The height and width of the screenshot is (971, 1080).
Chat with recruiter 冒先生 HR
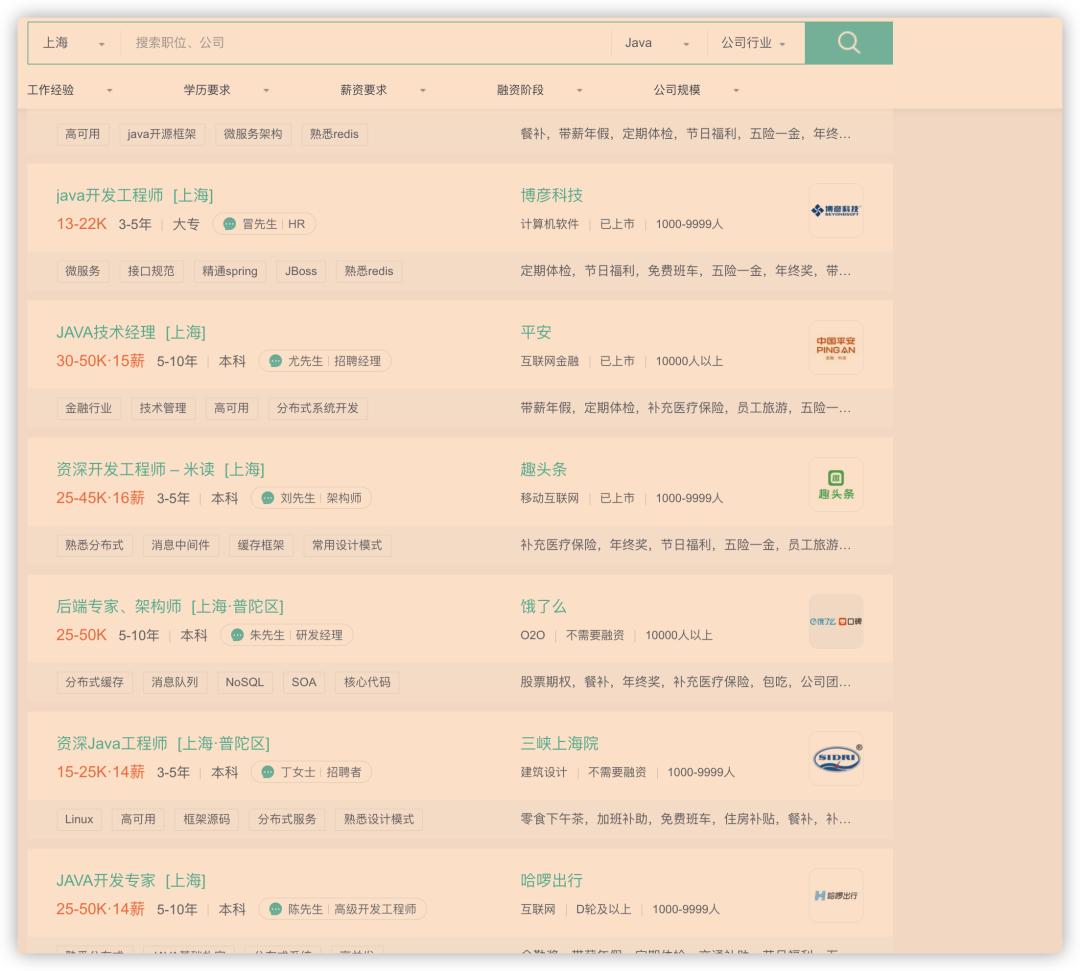click(264, 224)
